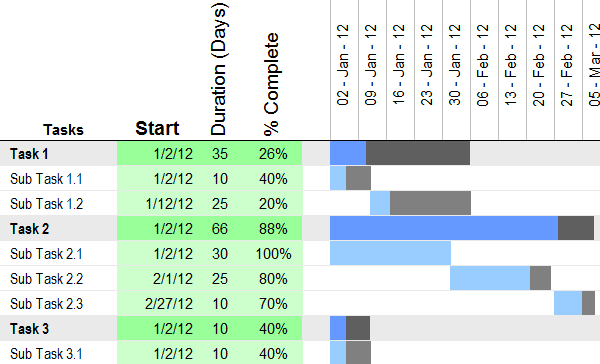Select the Duration (Days) column header

[x=219, y=69]
